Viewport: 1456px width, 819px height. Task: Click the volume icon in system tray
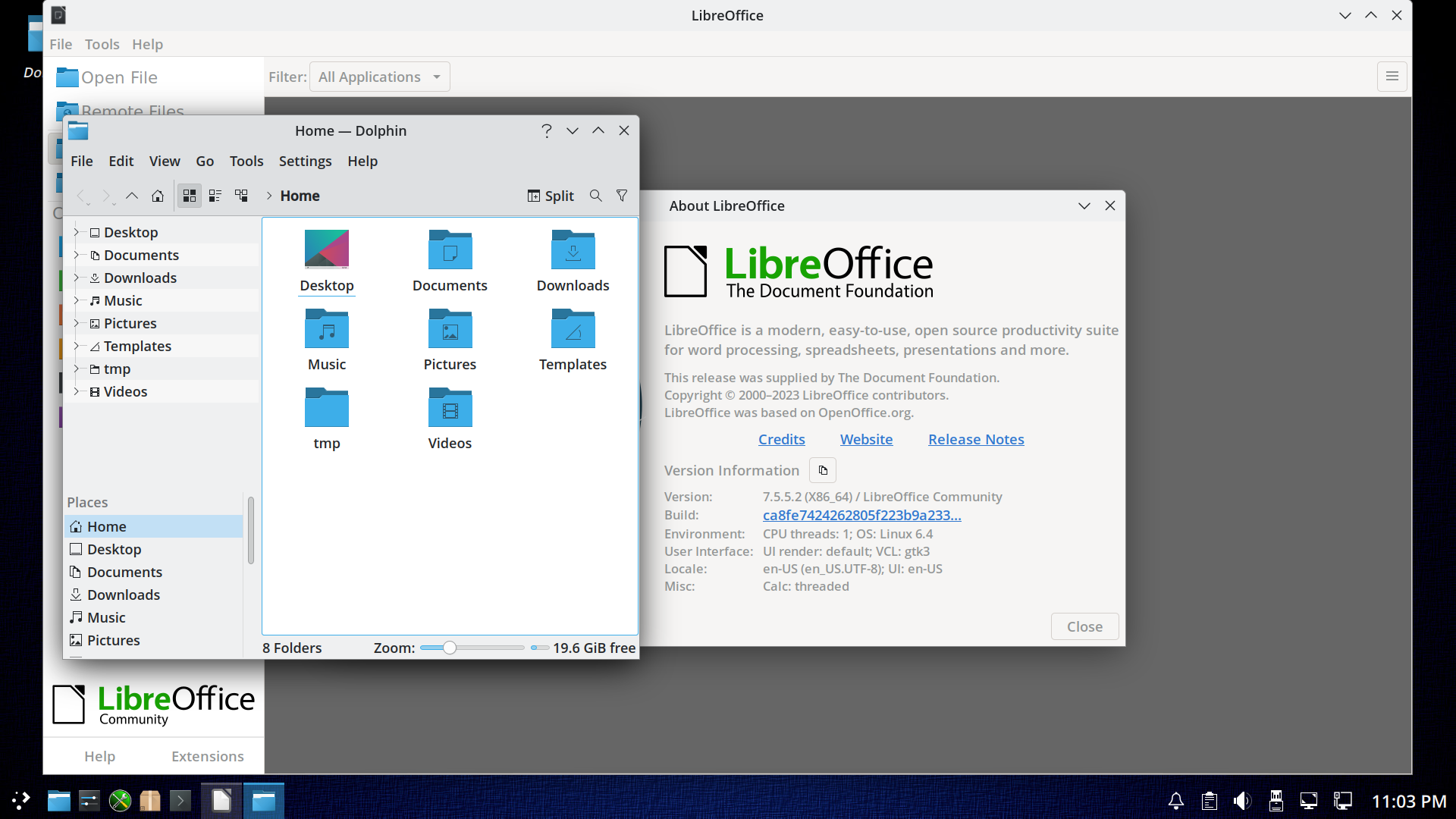coord(1242,801)
